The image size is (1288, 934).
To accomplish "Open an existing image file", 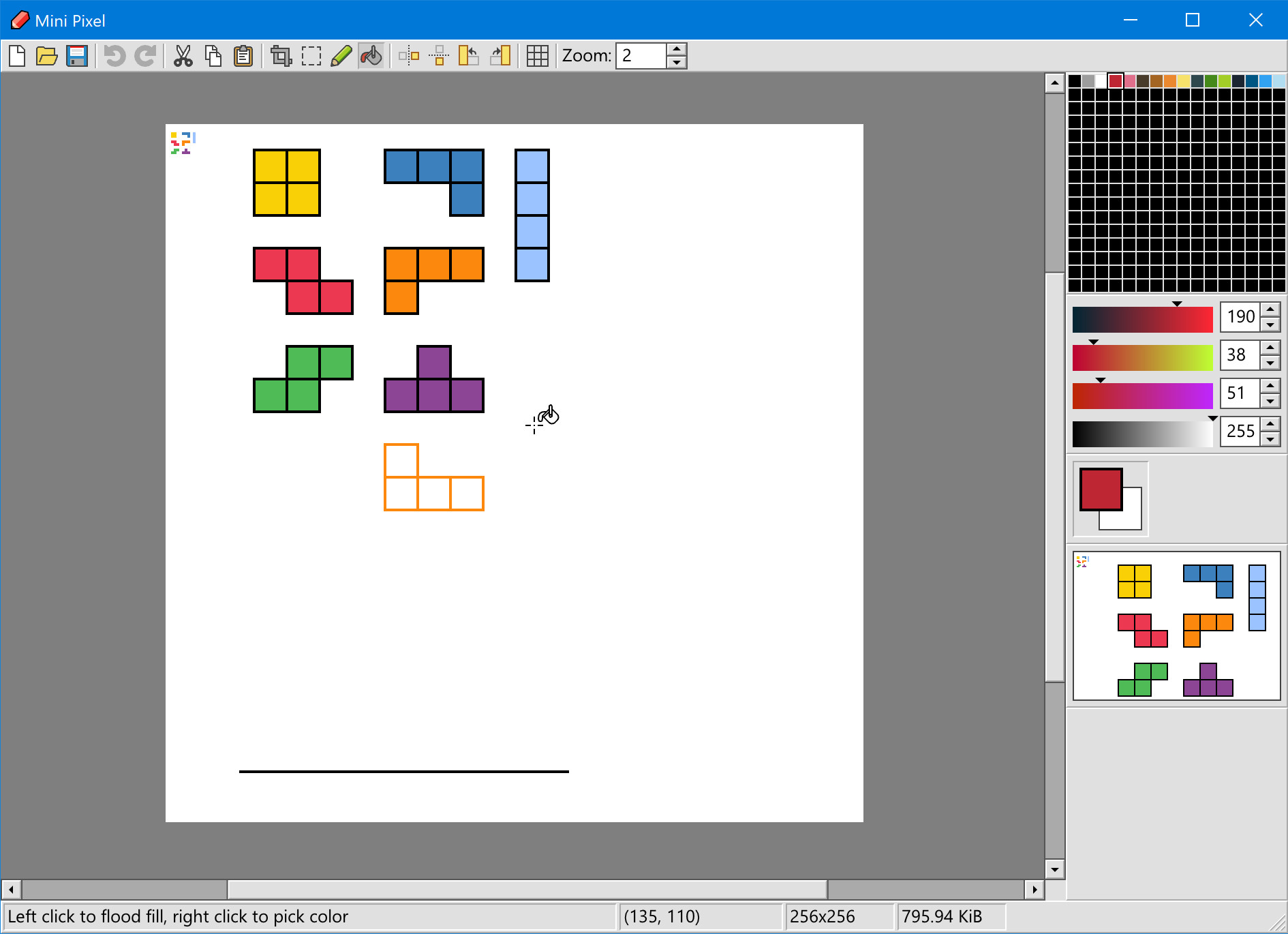I will pyautogui.click(x=47, y=56).
